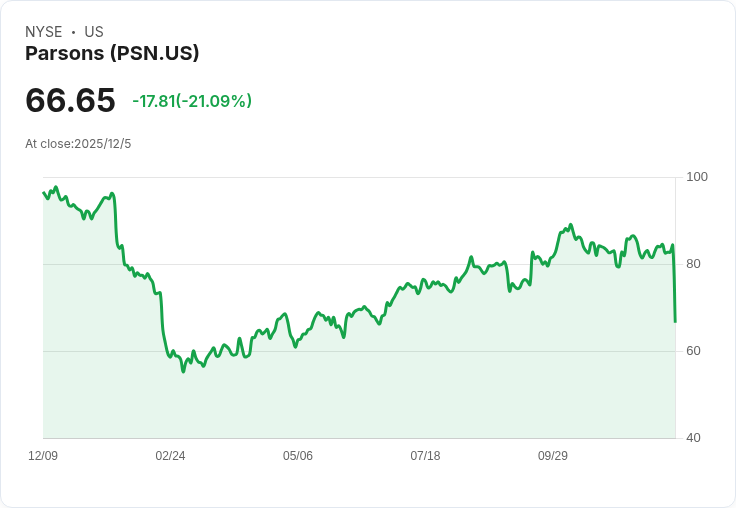Click the 12/09 date axis label
Screen dimensions: 736x508
pos(43,455)
